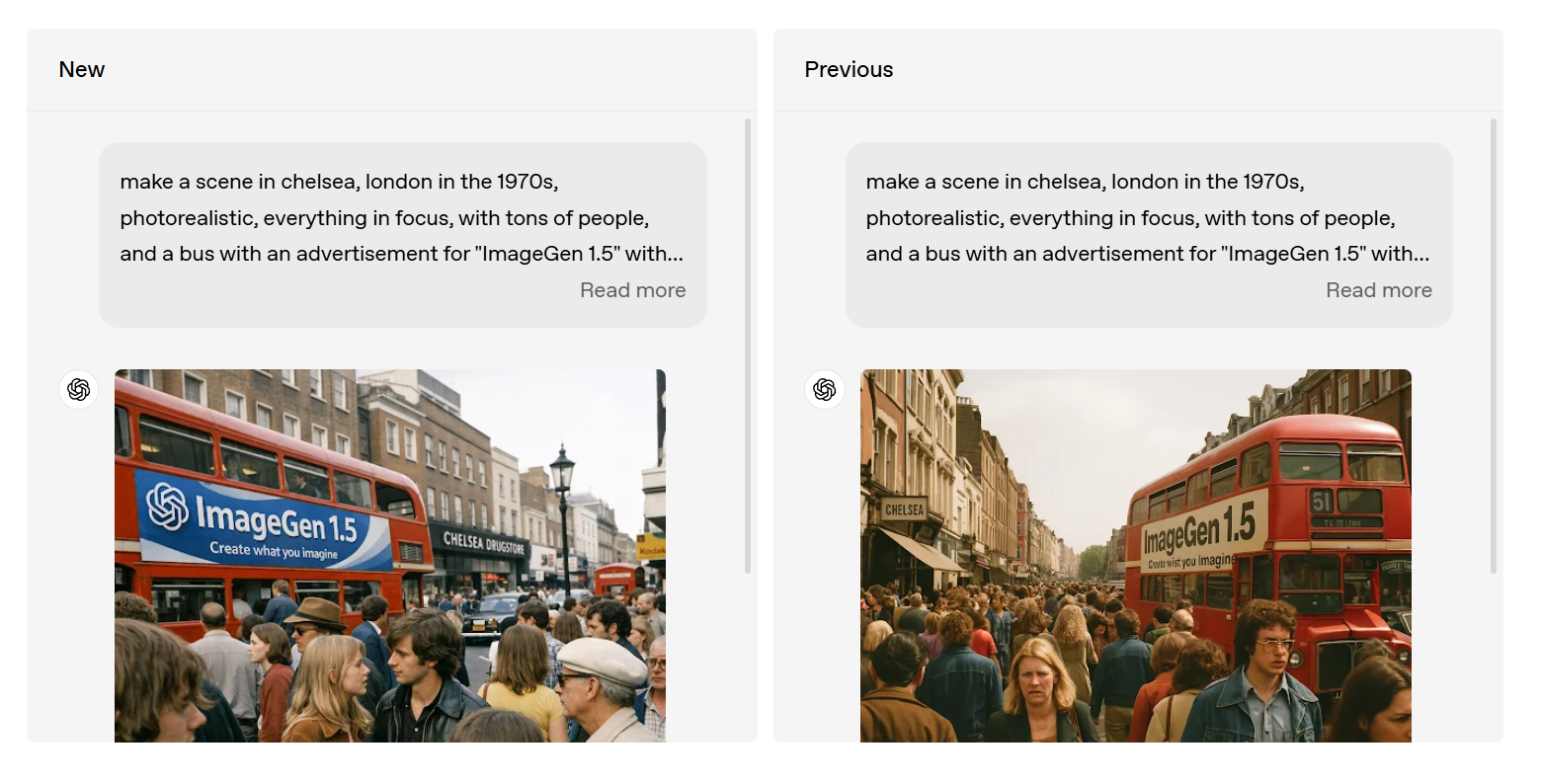Click the prompt text bubble in Previous panel
The width and height of the screenshot is (1541, 784).
pyautogui.click(x=1149, y=235)
